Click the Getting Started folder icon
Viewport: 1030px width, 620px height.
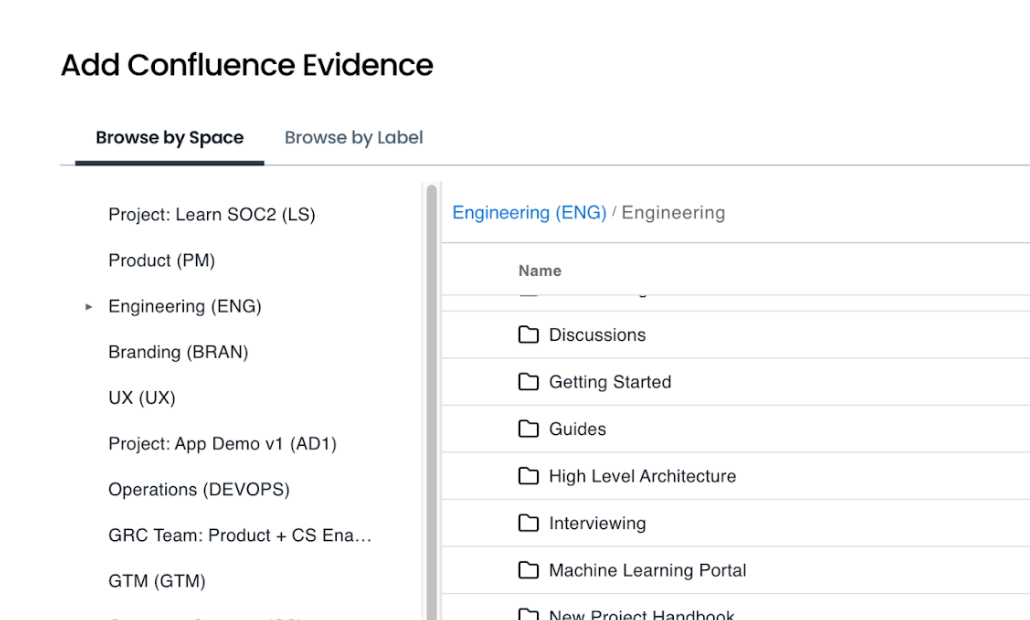click(528, 382)
